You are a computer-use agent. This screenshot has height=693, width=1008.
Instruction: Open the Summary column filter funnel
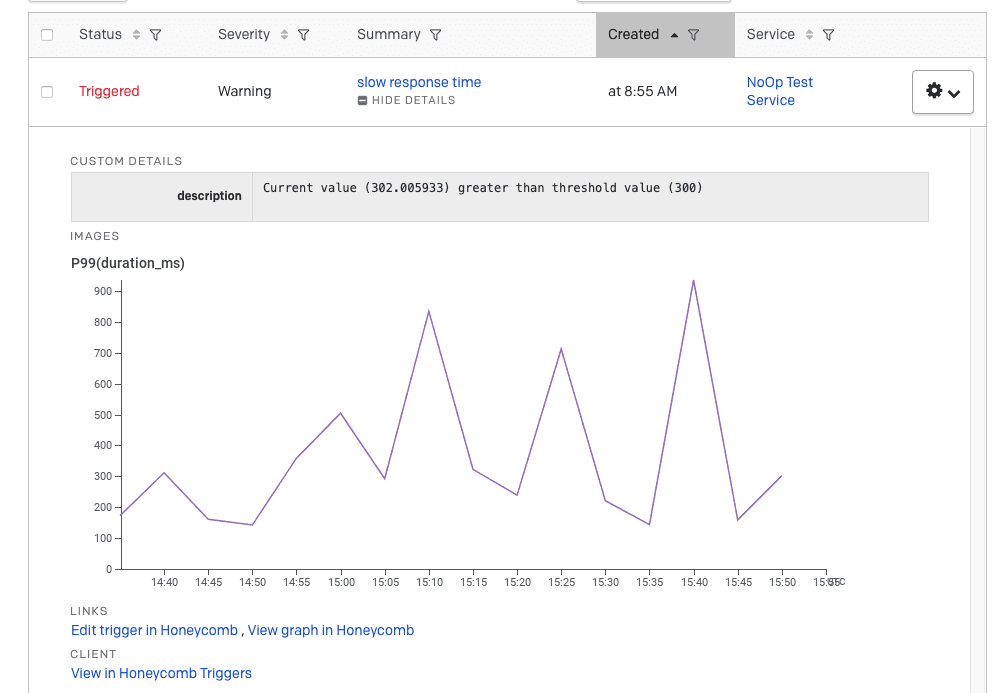[435, 35]
